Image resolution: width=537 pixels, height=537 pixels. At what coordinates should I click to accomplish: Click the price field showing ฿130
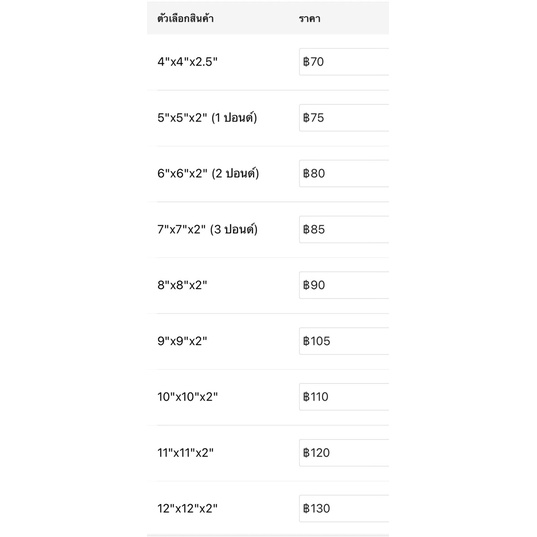[344, 509]
